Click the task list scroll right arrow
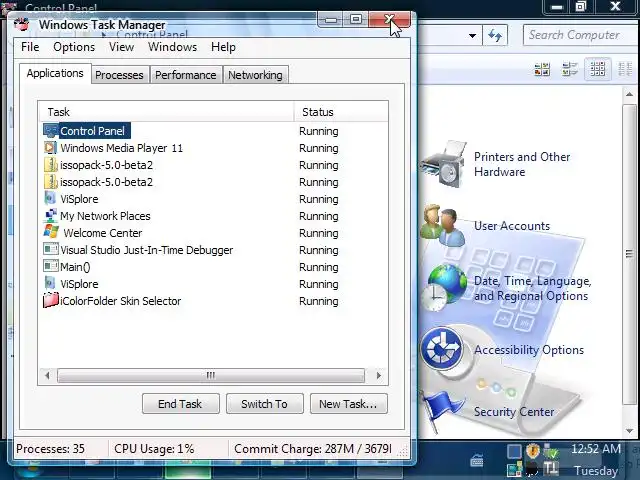Screen dimensions: 640x480 pyautogui.click(x=378, y=375)
